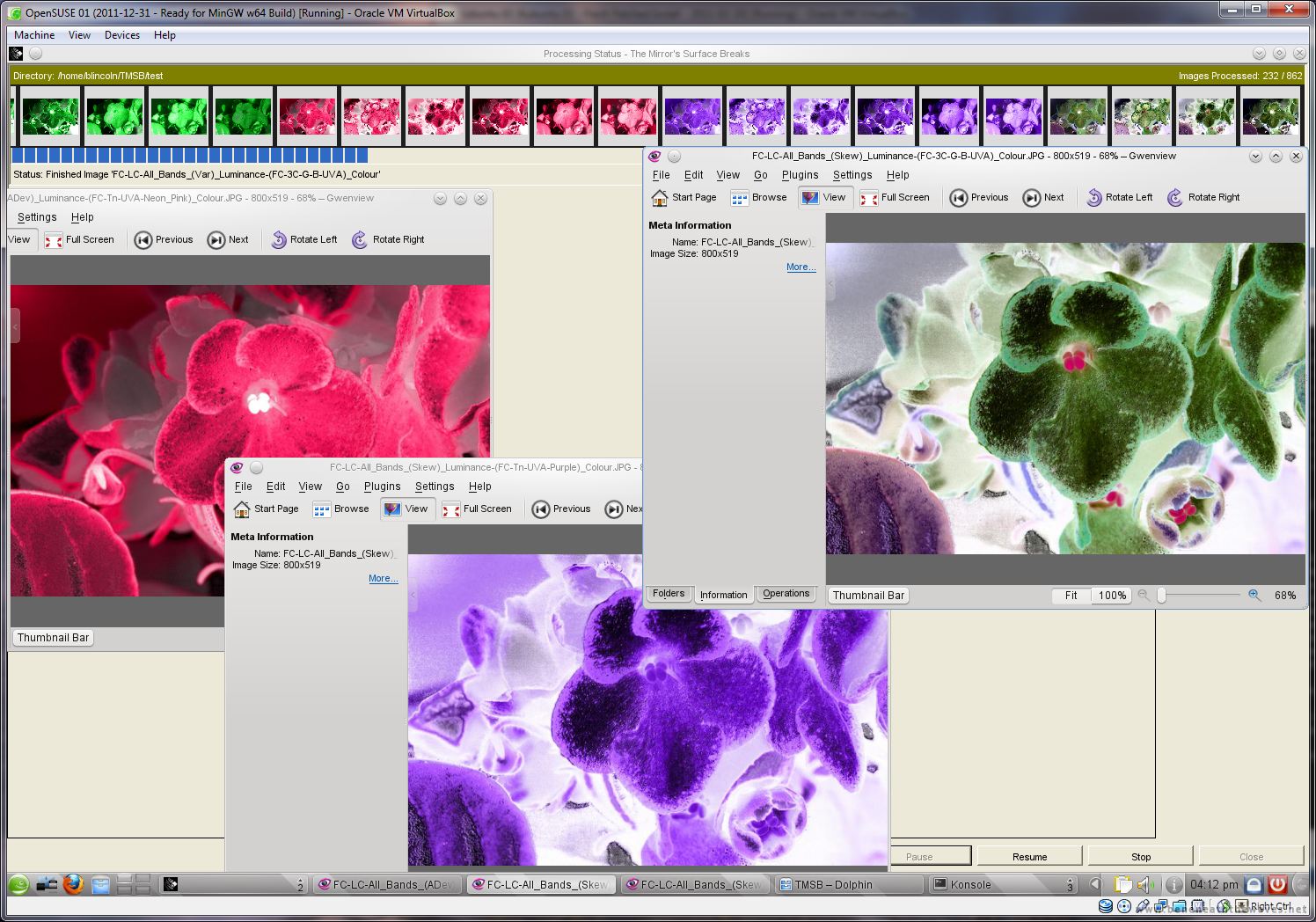Click Resume button in Processing Status window
The width and height of the screenshot is (1316, 922).
coord(1029,857)
